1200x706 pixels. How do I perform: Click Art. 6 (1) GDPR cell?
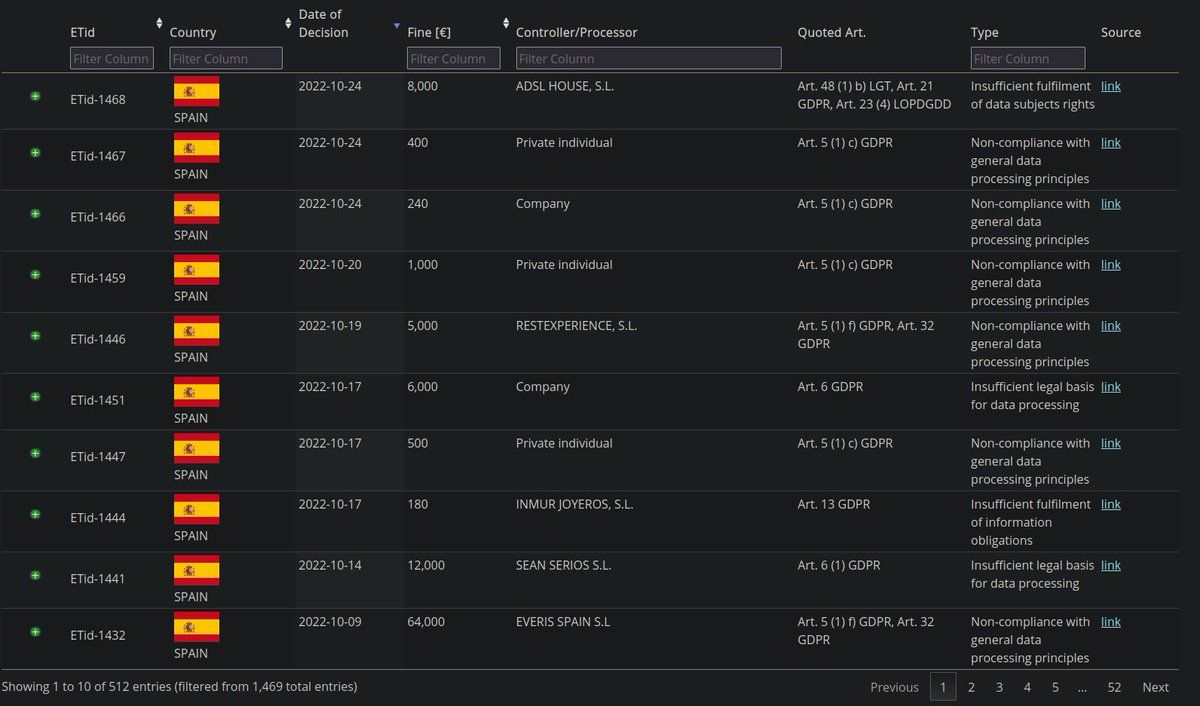[x=839, y=565]
